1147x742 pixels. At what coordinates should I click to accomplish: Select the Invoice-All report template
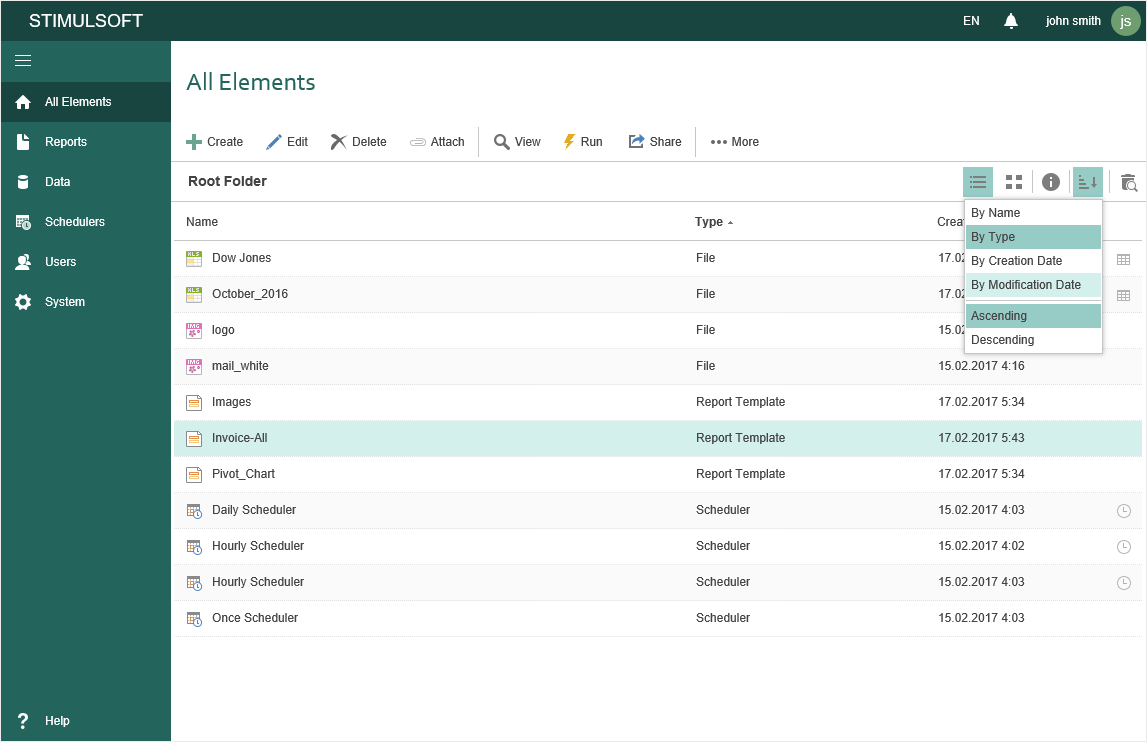tap(658, 438)
